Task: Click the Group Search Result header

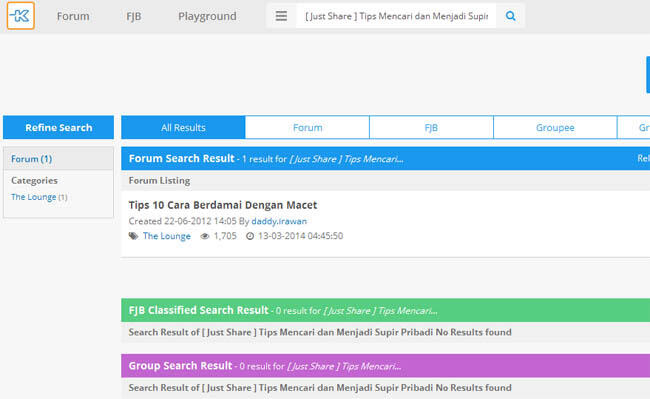Action: pos(180,365)
